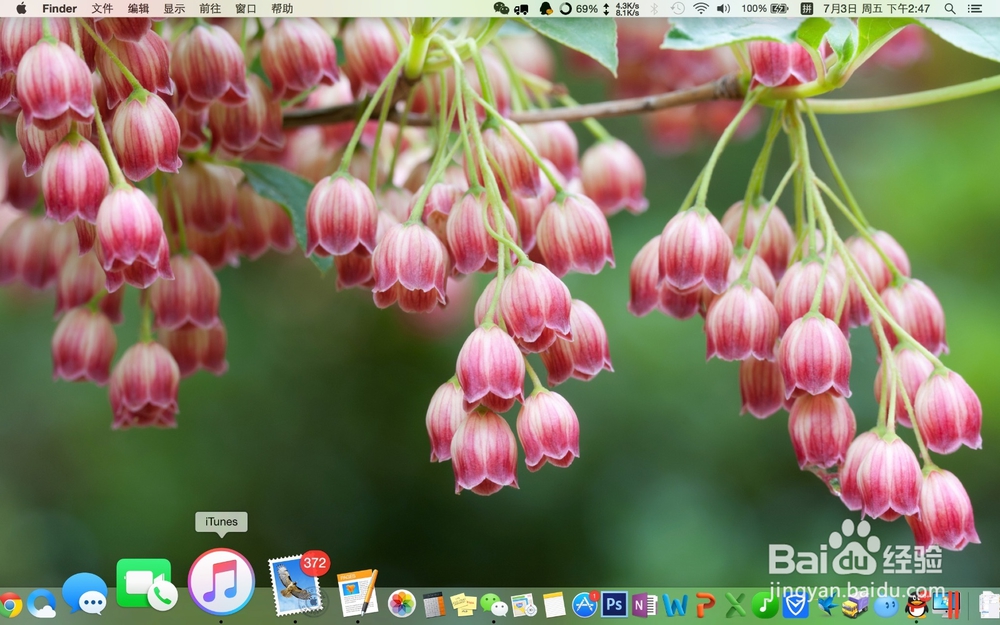
Task: Open the 文件 menu
Action: (x=102, y=8)
